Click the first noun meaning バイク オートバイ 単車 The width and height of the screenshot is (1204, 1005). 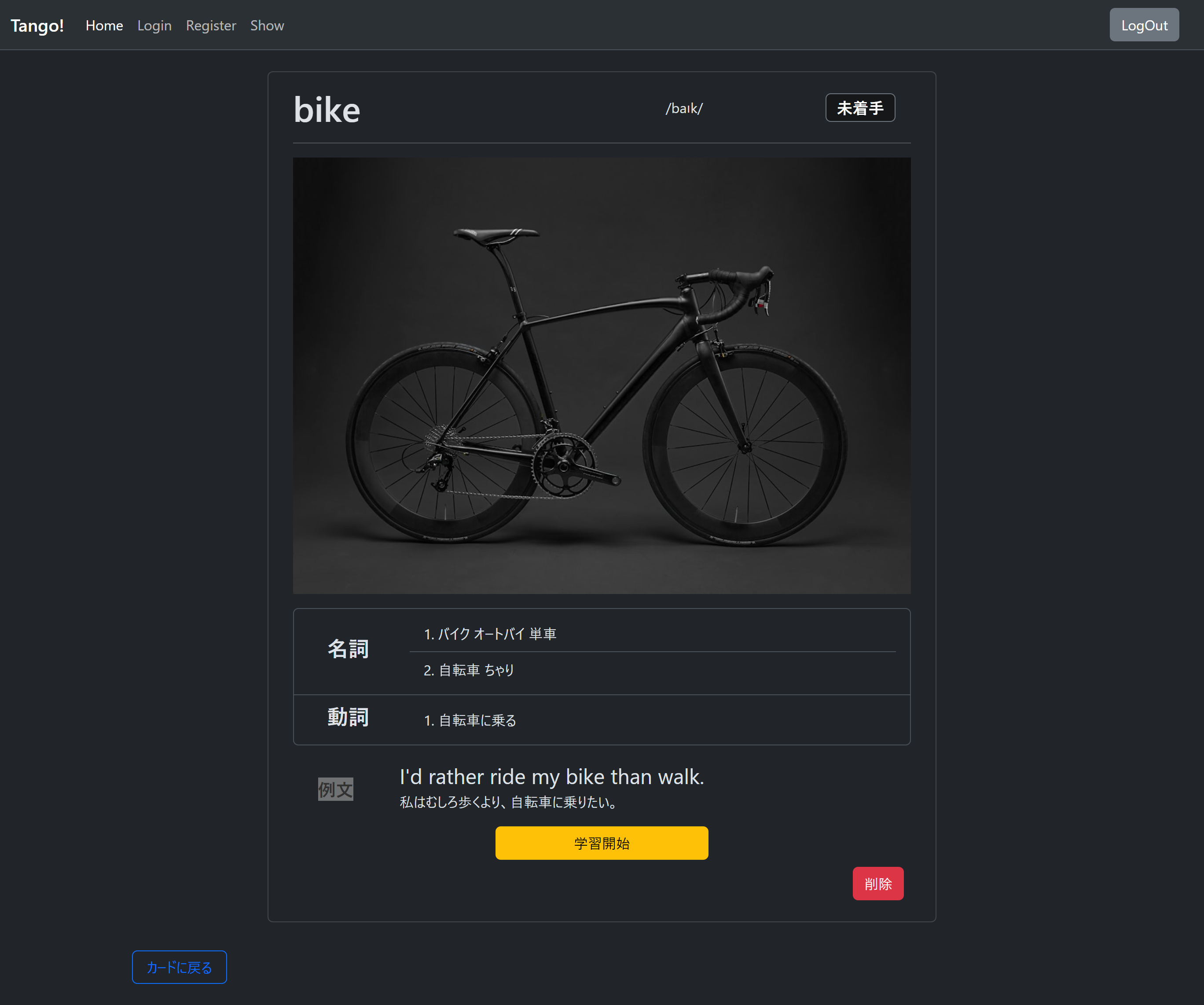490,634
